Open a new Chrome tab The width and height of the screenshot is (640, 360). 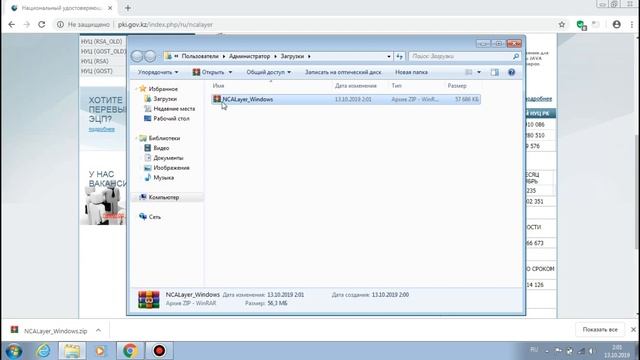tap(128, 8)
